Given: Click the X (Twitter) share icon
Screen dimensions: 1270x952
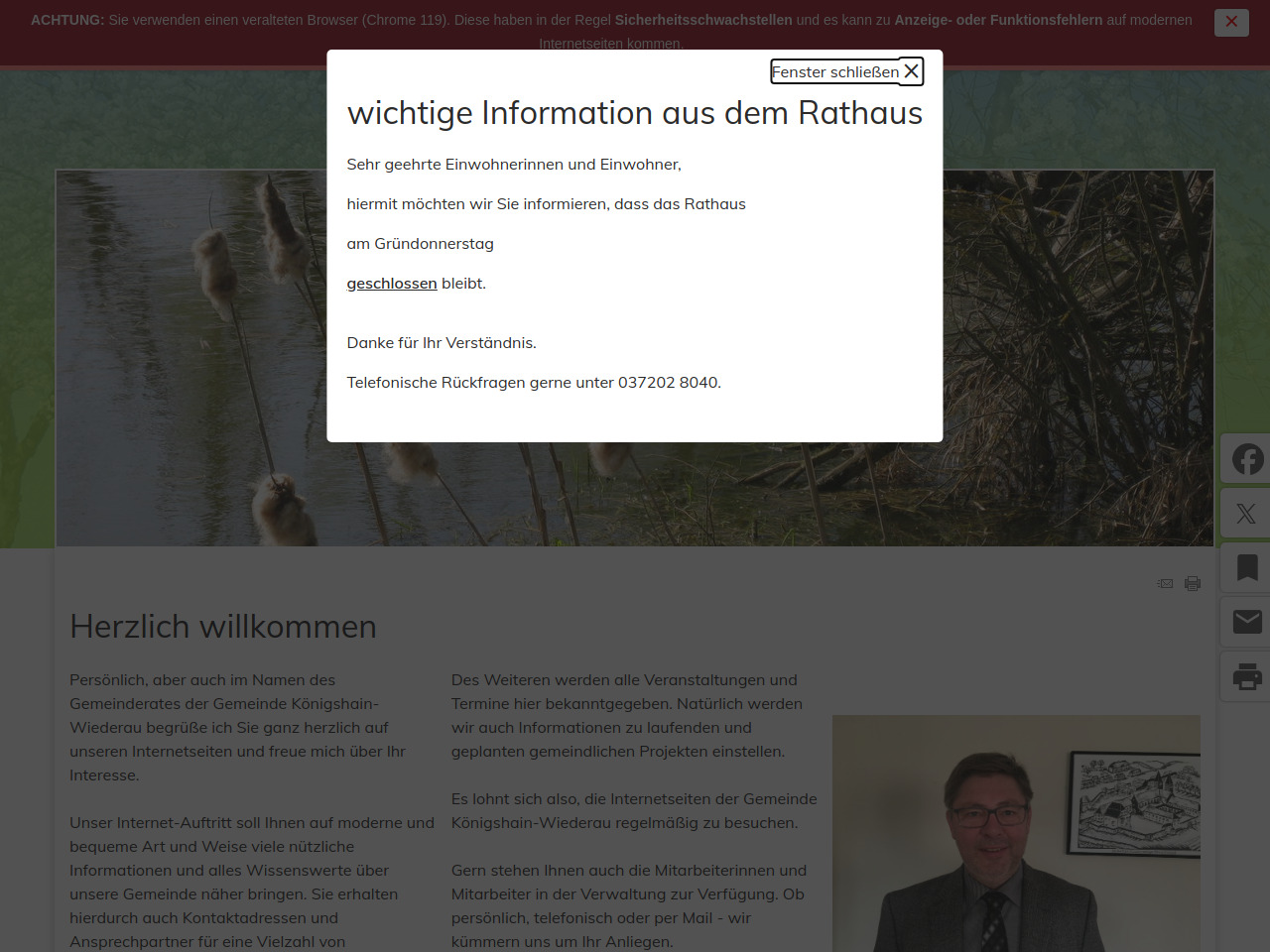Looking at the screenshot, I should pos(1247,514).
